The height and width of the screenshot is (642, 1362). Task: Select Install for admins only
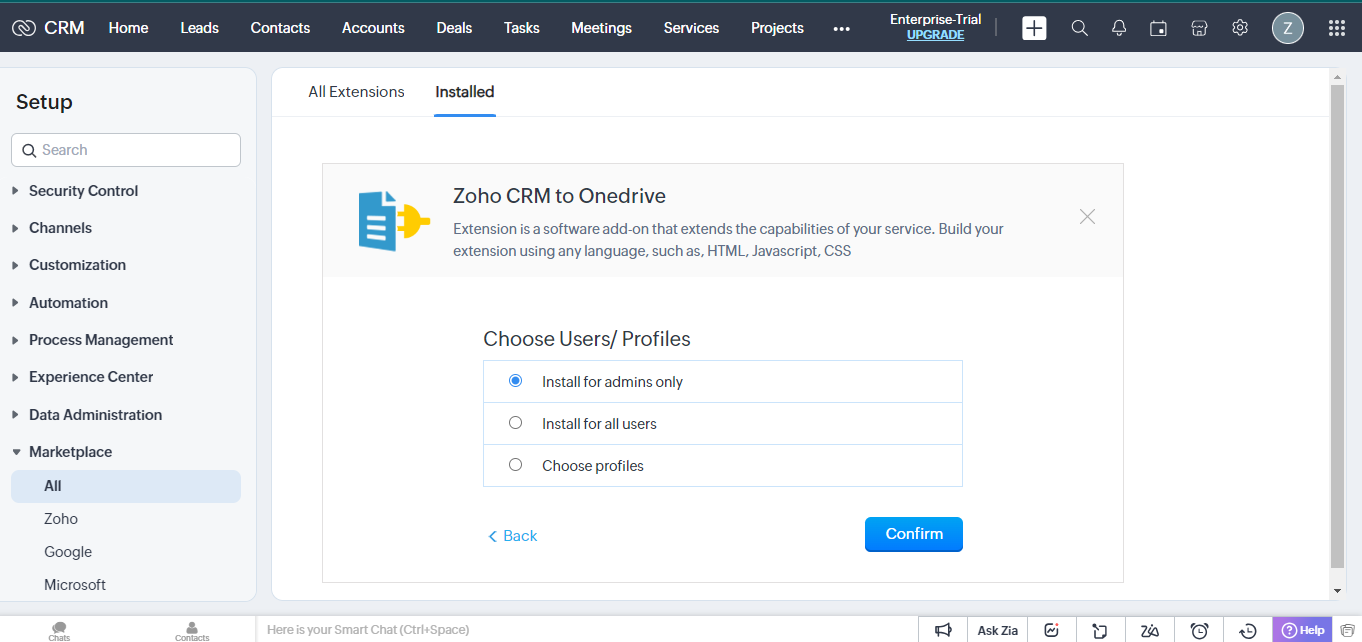(515, 381)
